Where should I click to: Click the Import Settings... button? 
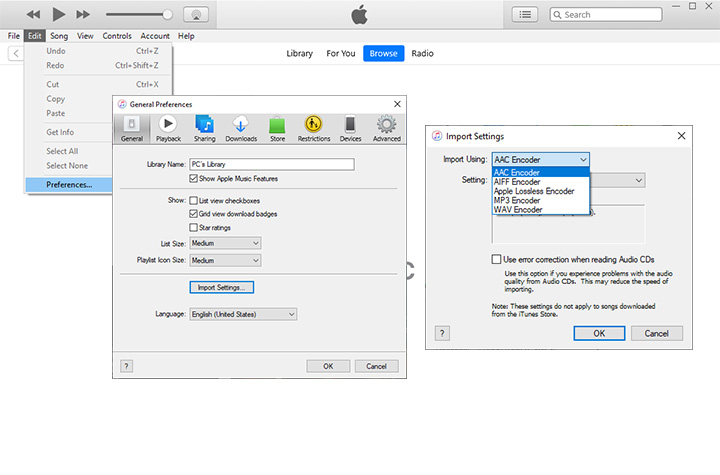[x=222, y=288]
